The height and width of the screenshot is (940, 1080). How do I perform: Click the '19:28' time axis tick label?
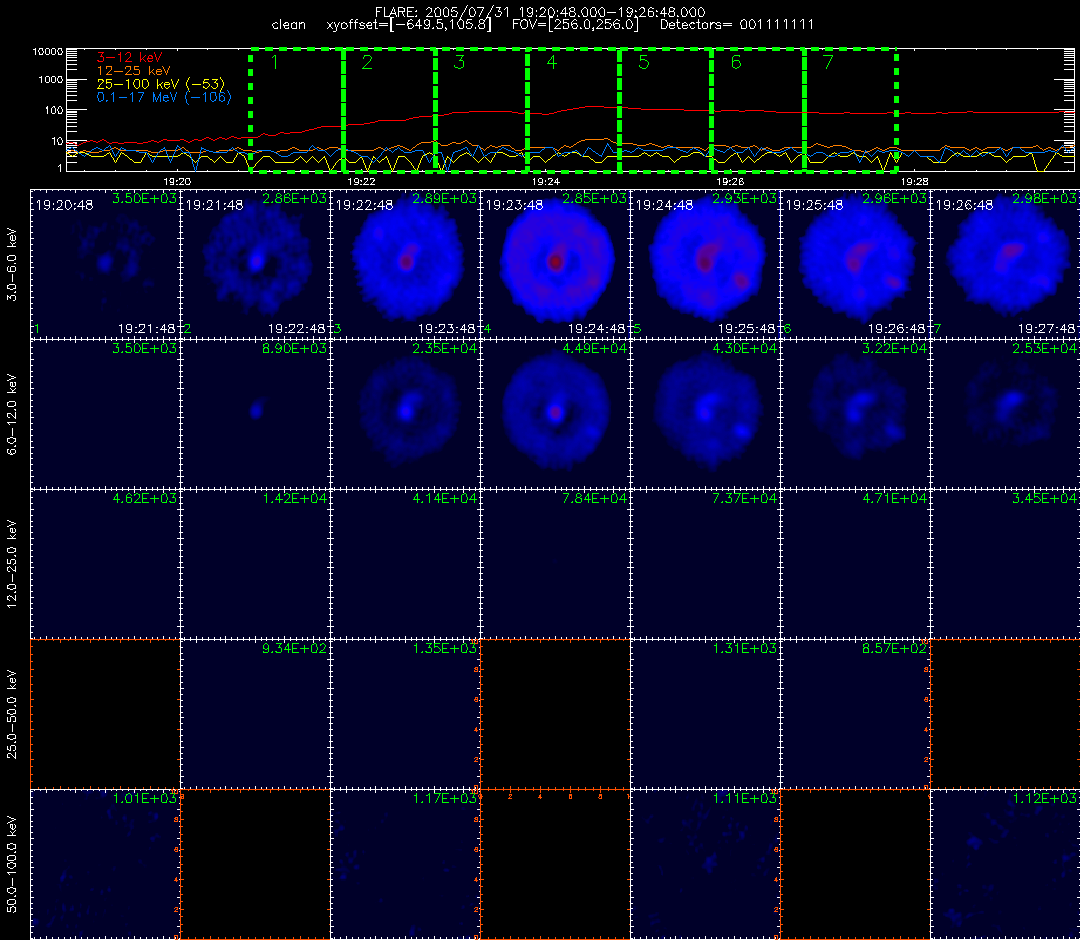click(915, 181)
